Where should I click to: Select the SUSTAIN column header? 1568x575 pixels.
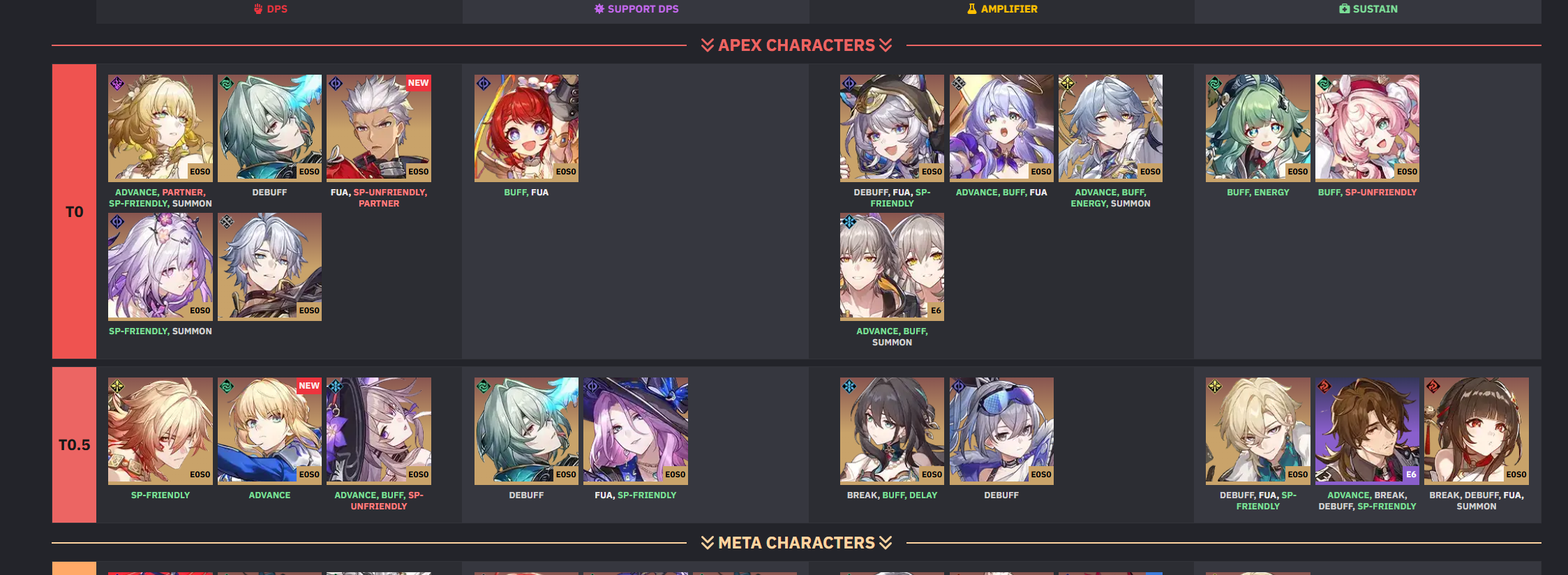(x=1368, y=10)
